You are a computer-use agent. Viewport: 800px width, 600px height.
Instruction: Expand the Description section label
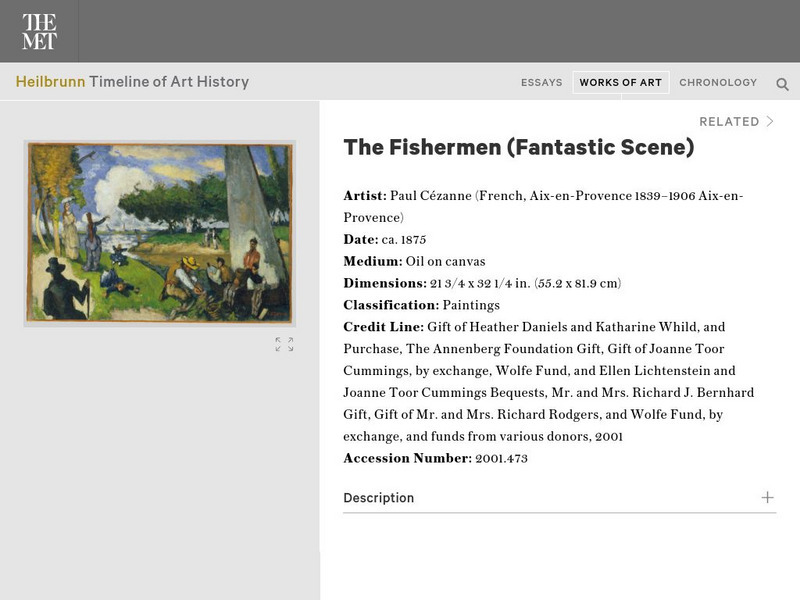click(x=378, y=498)
